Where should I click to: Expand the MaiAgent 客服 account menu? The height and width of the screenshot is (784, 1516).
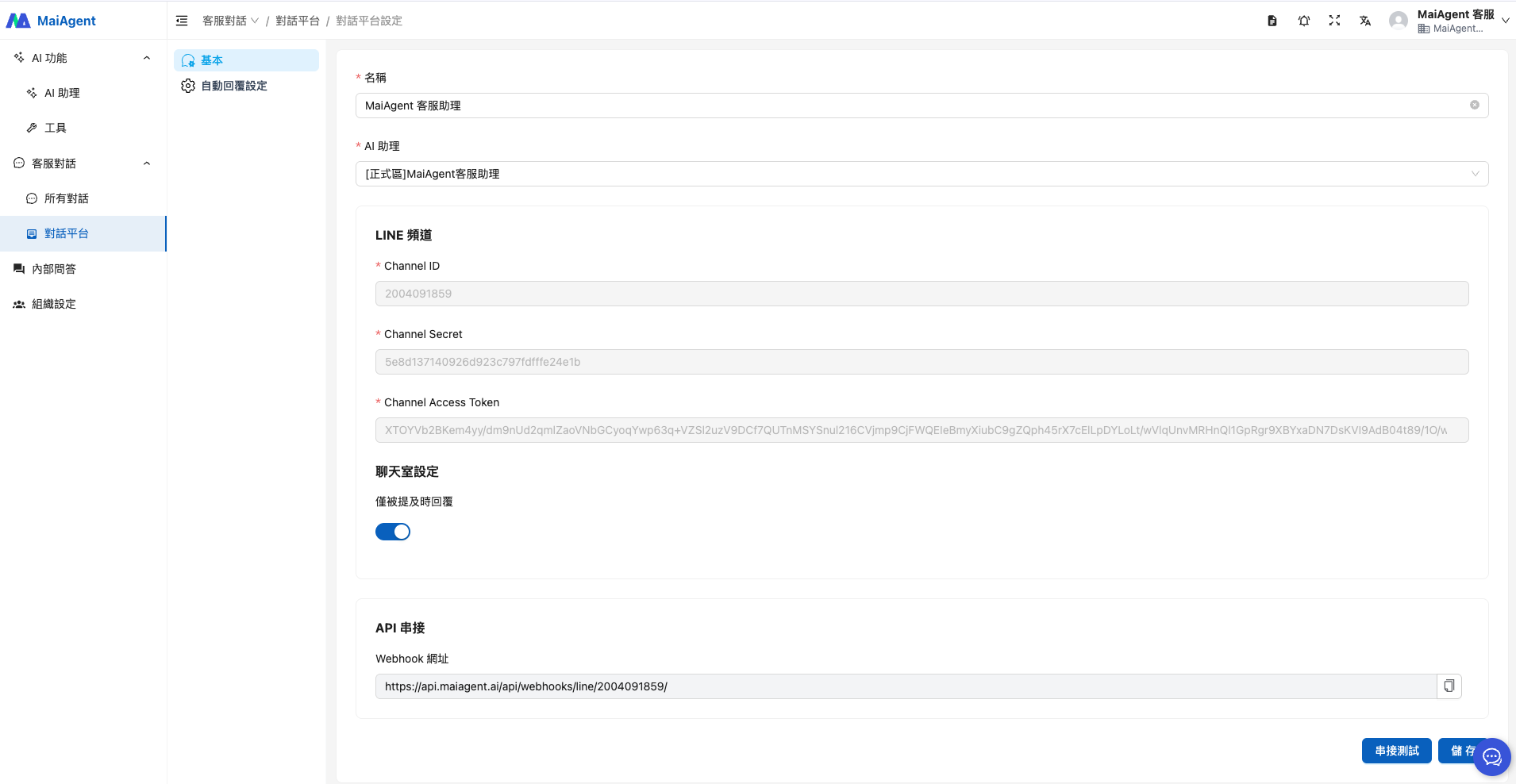(1505, 21)
